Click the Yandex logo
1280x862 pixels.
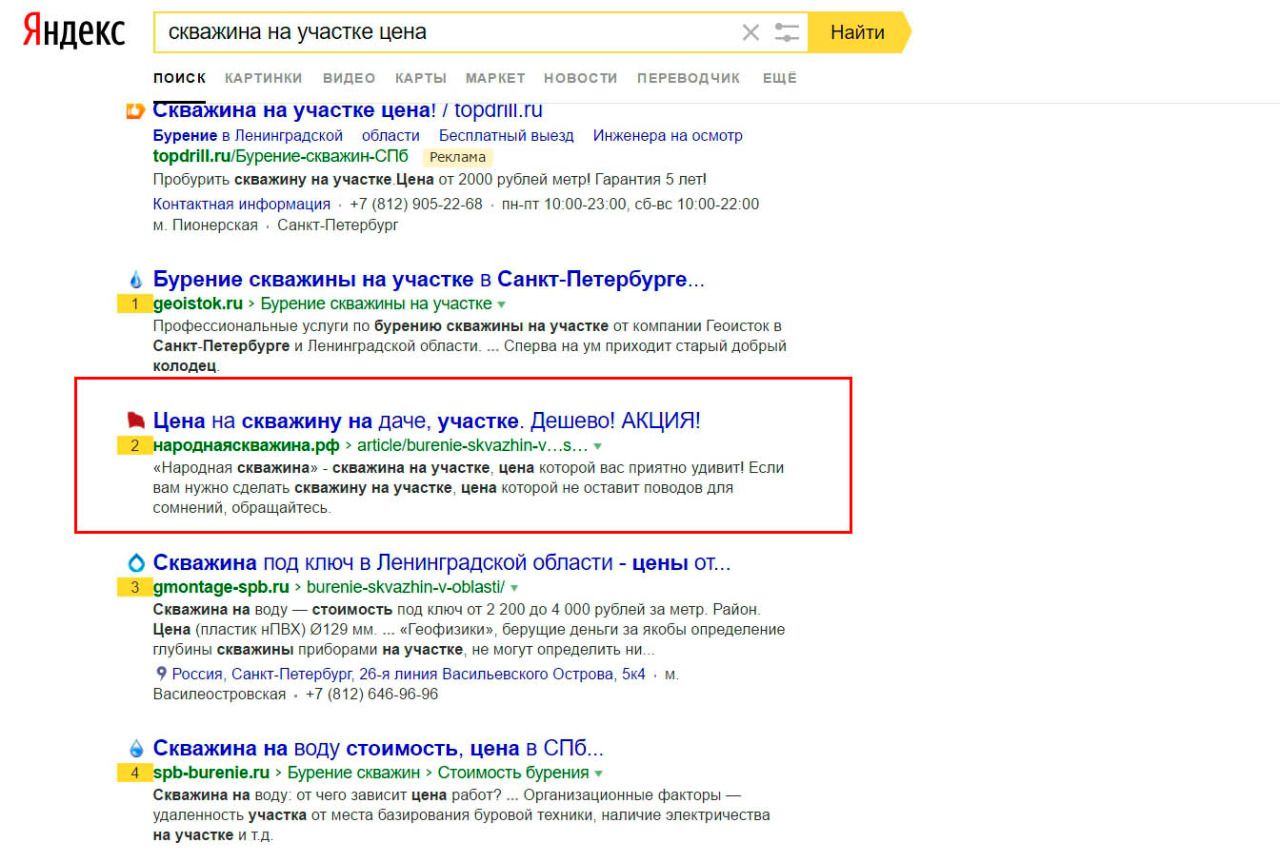click(x=73, y=32)
